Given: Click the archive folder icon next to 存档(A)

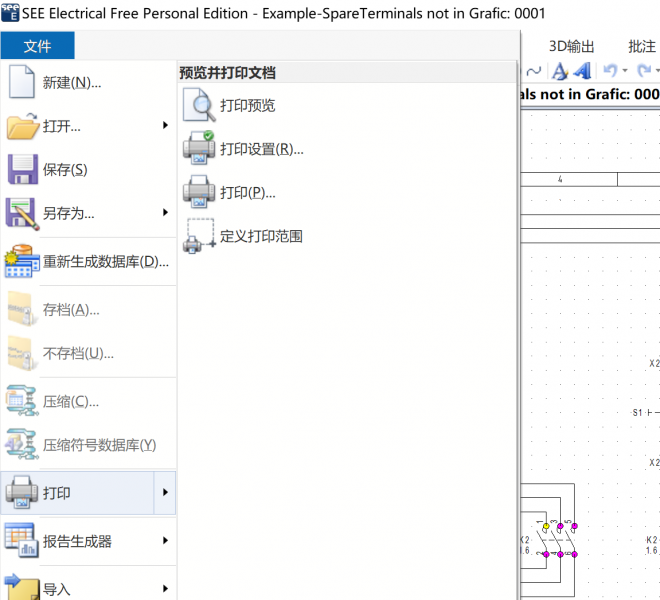Looking at the screenshot, I should tap(21, 309).
